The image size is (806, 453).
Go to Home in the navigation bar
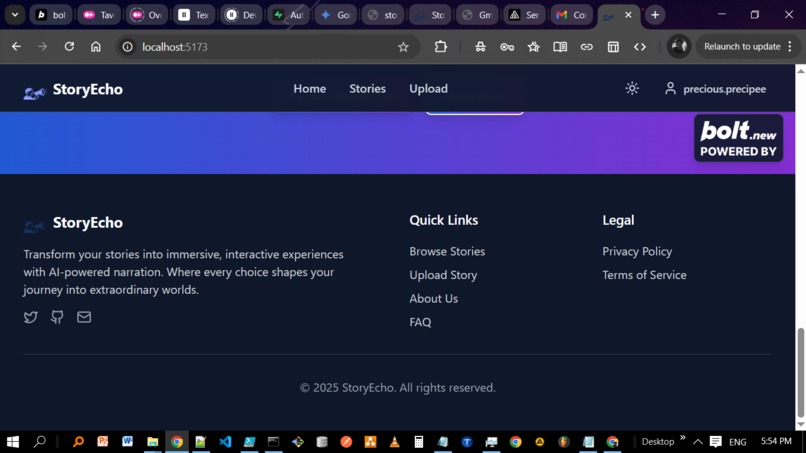(x=309, y=88)
